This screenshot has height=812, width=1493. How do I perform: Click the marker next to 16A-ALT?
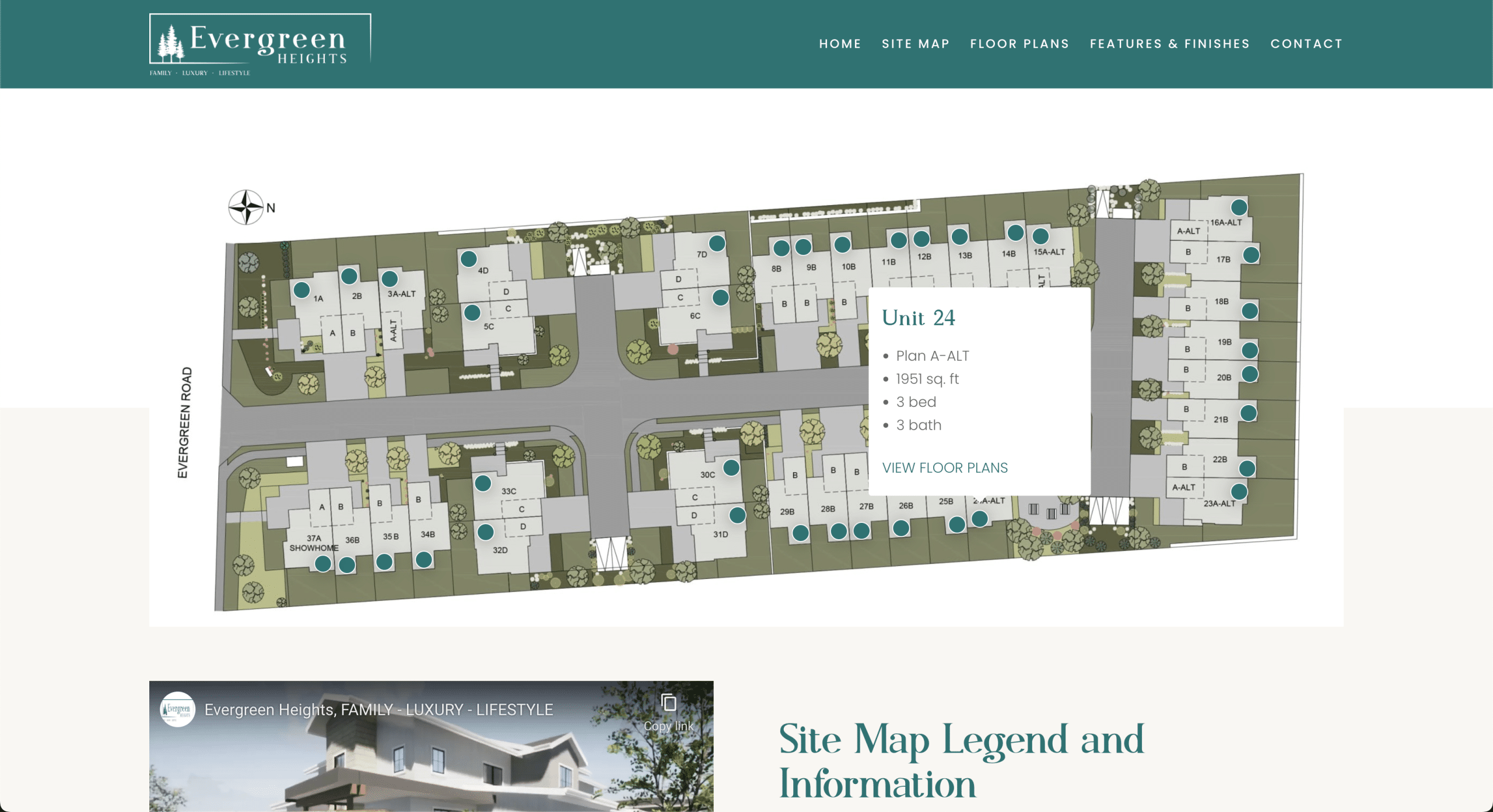tap(1240, 206)
